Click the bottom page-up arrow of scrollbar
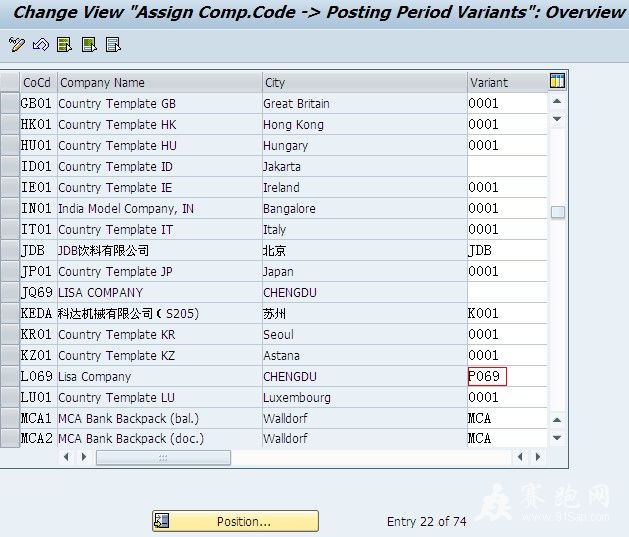The image size is (629, 537). click(557, 420)
